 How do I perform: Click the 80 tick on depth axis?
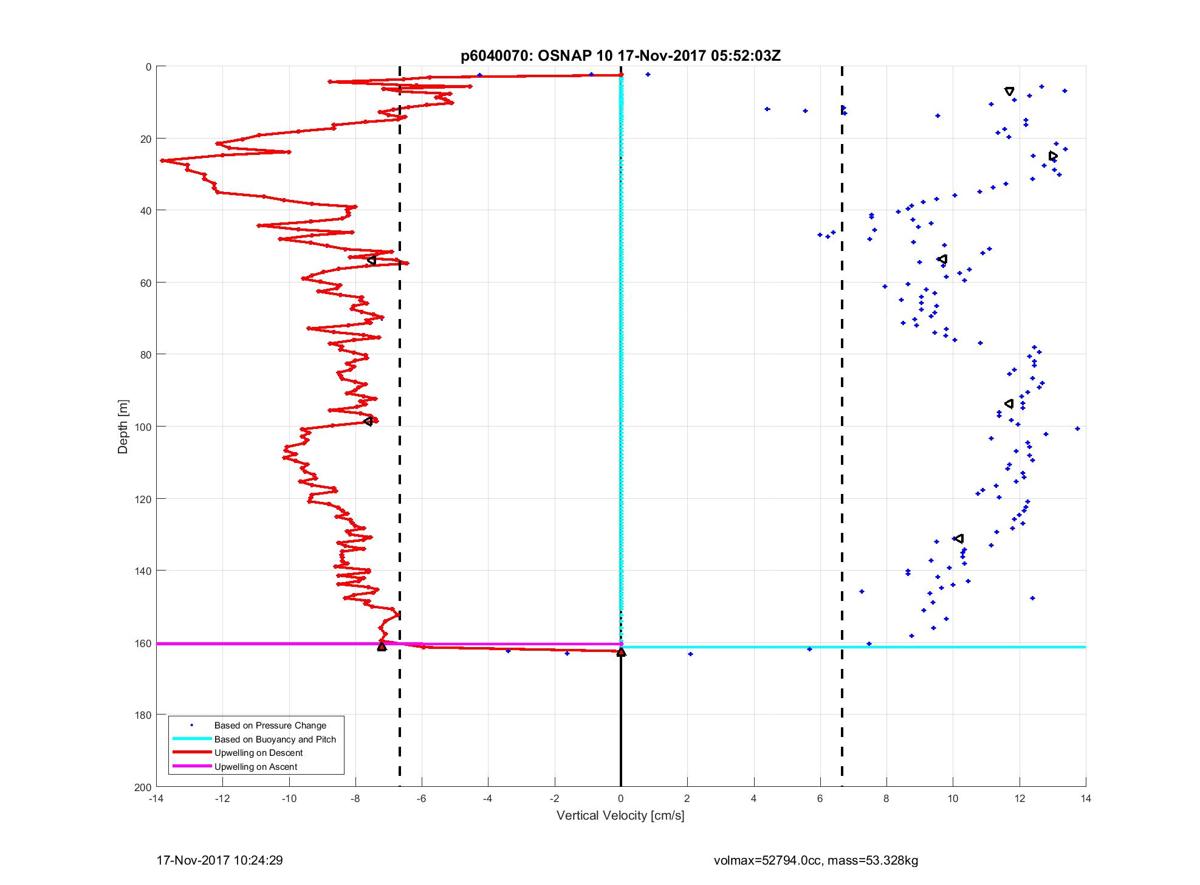145,355
